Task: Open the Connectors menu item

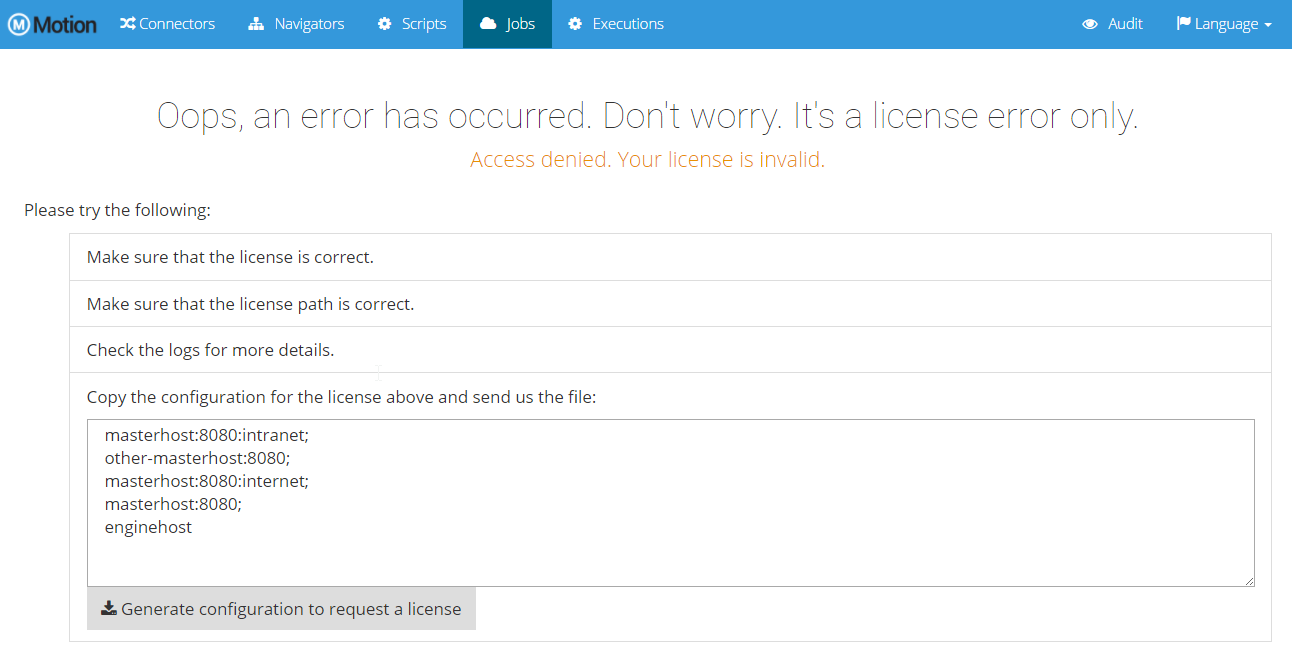Action: [168, 24]
